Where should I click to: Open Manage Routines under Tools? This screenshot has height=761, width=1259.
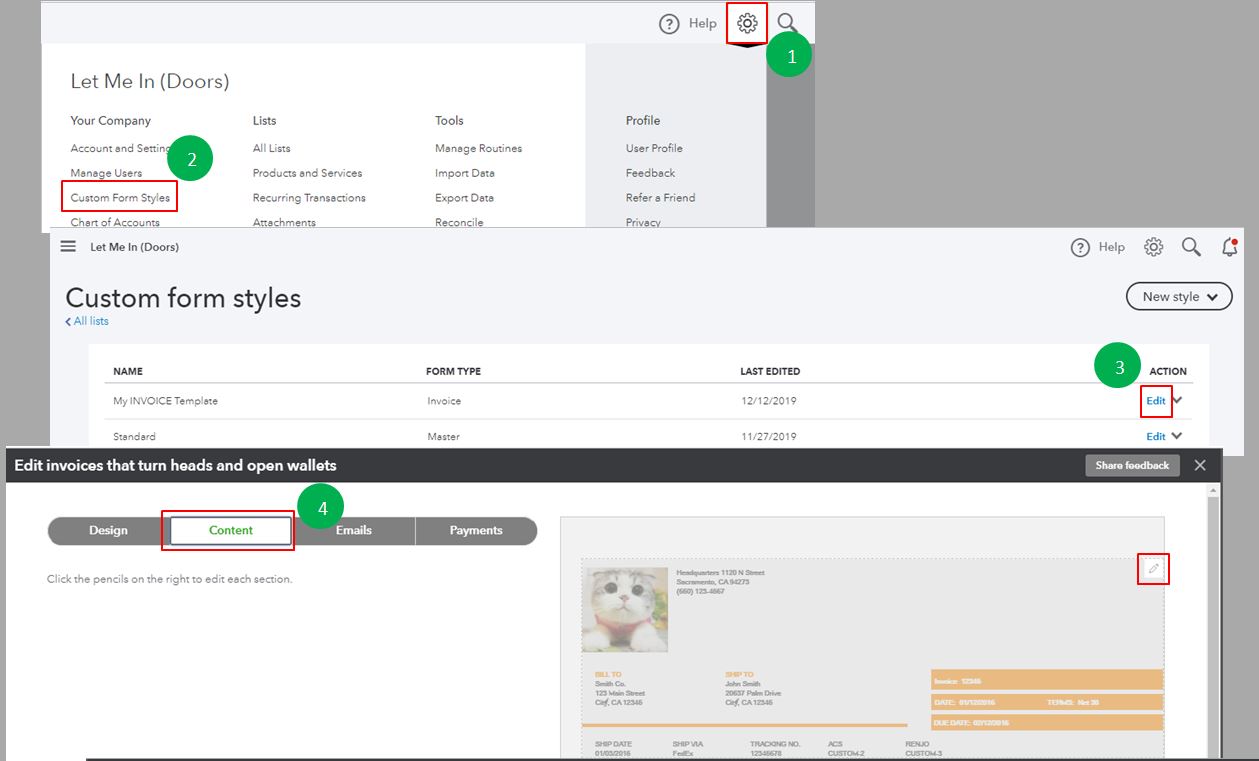[478, 148]
